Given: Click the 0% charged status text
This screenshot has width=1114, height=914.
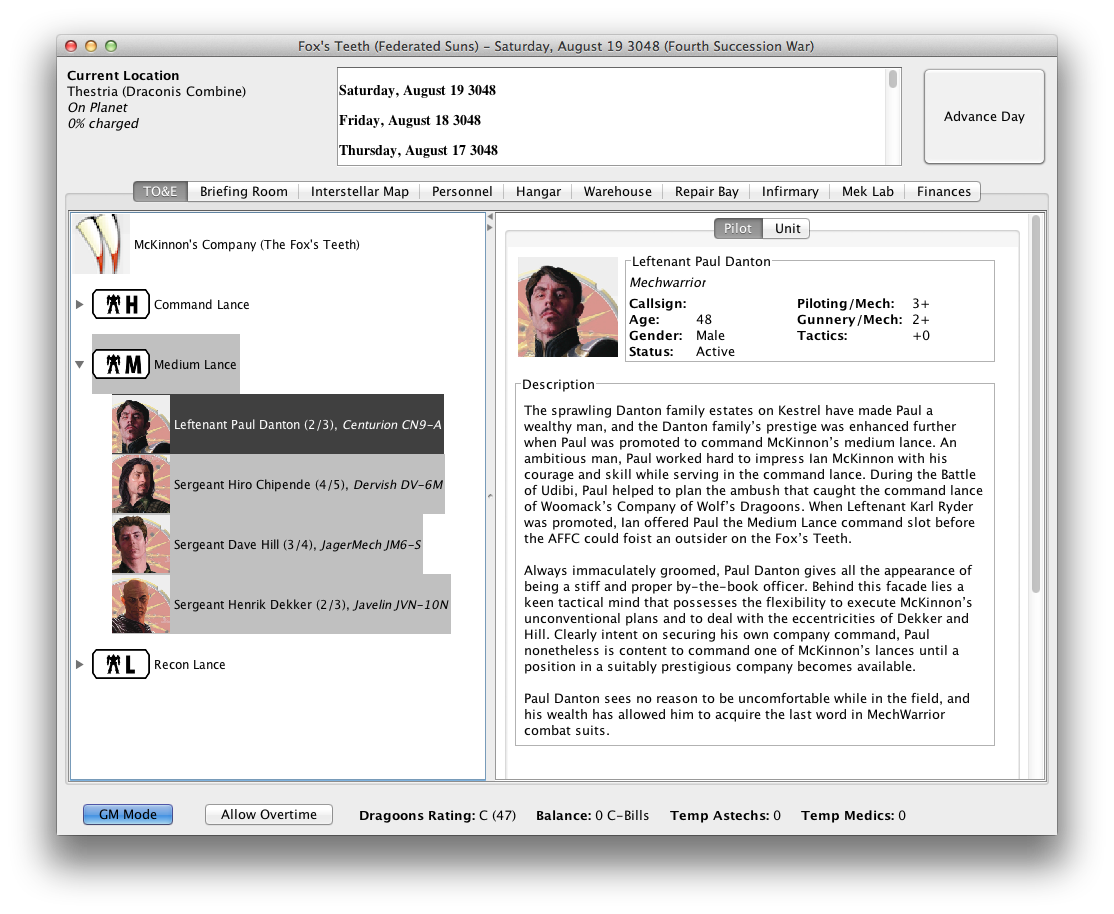Looking at the screenshot, I should [x=103, y=123].
